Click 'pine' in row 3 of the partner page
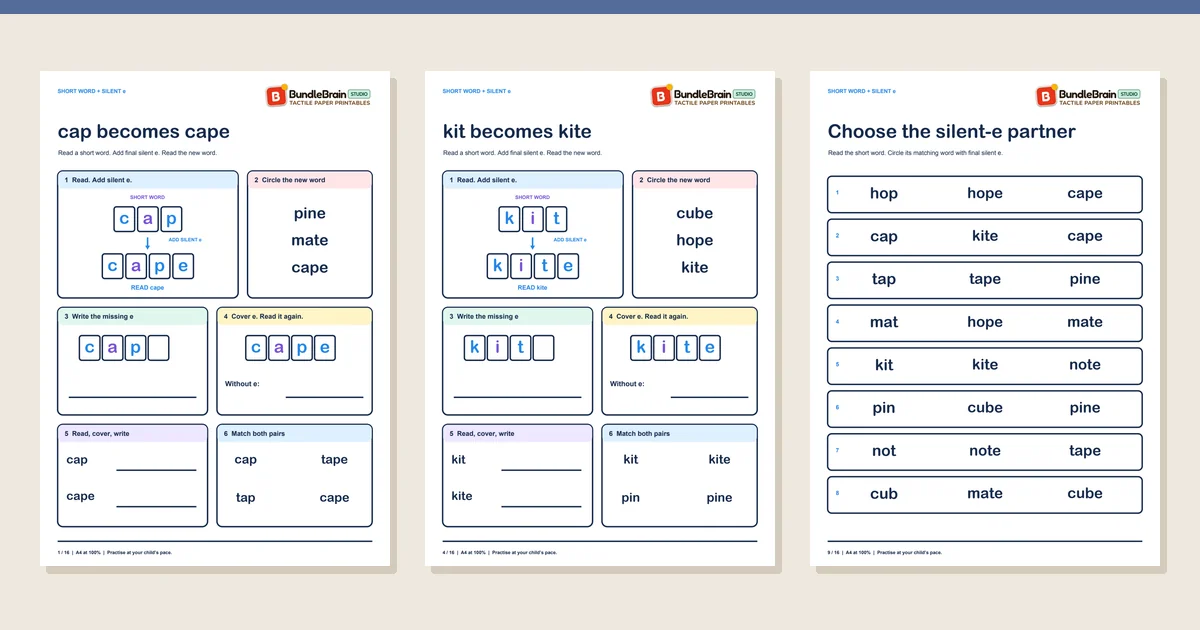Viewport: 1200px width, 630px height. 1085,280
